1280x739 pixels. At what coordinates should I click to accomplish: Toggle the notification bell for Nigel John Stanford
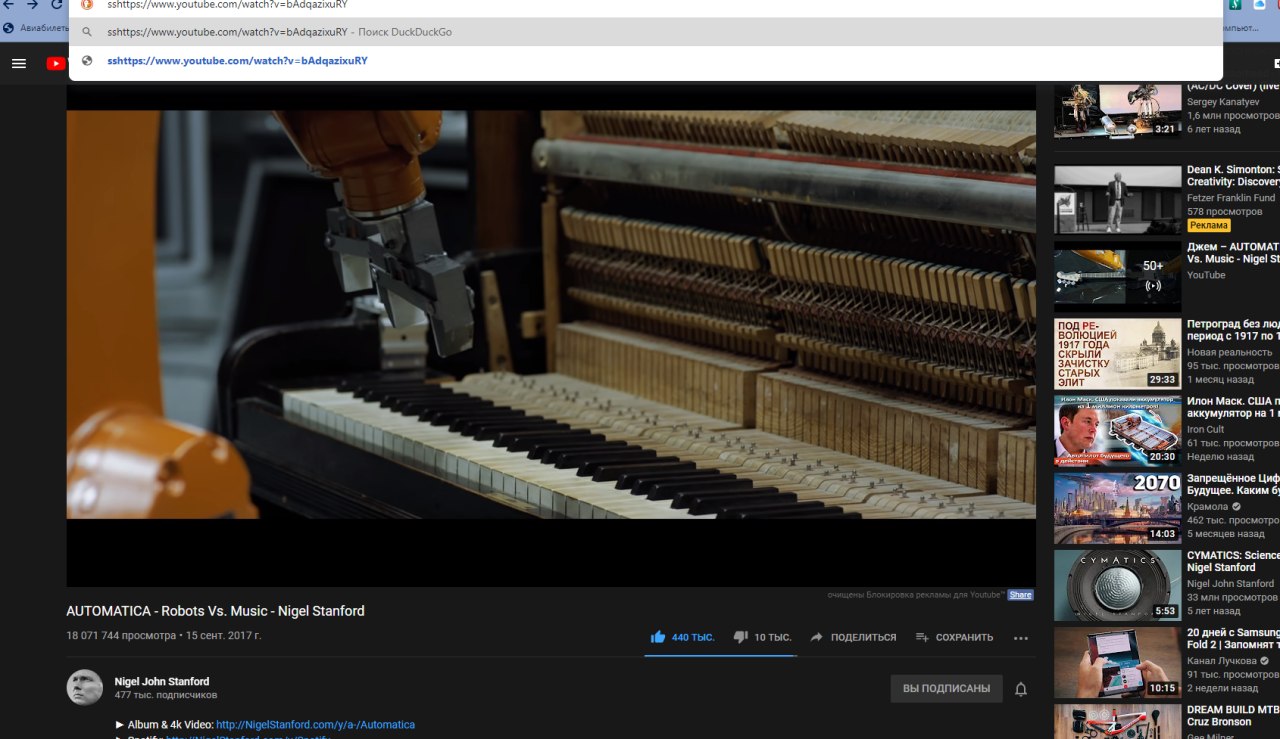coord(1021,689)
